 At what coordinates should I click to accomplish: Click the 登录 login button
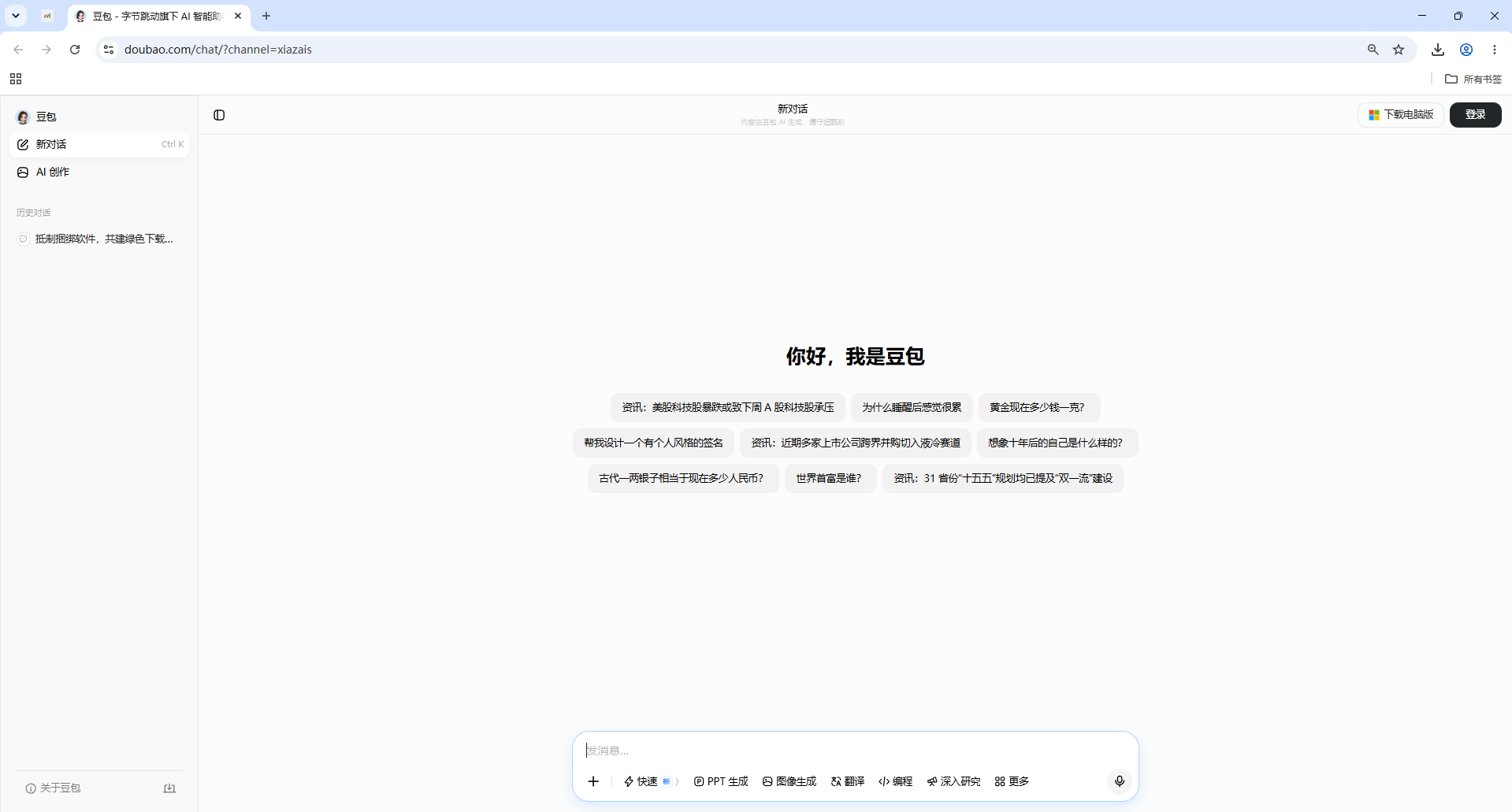(x=1475, y=115)
